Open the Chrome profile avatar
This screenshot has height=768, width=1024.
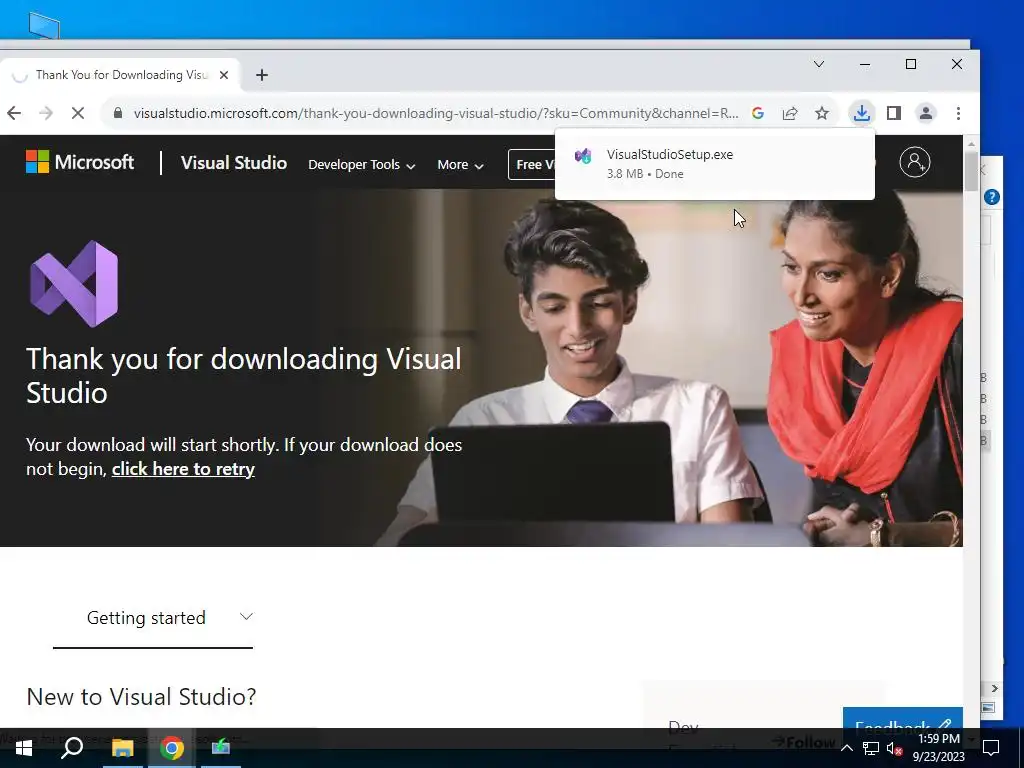(x=925, y=113)
